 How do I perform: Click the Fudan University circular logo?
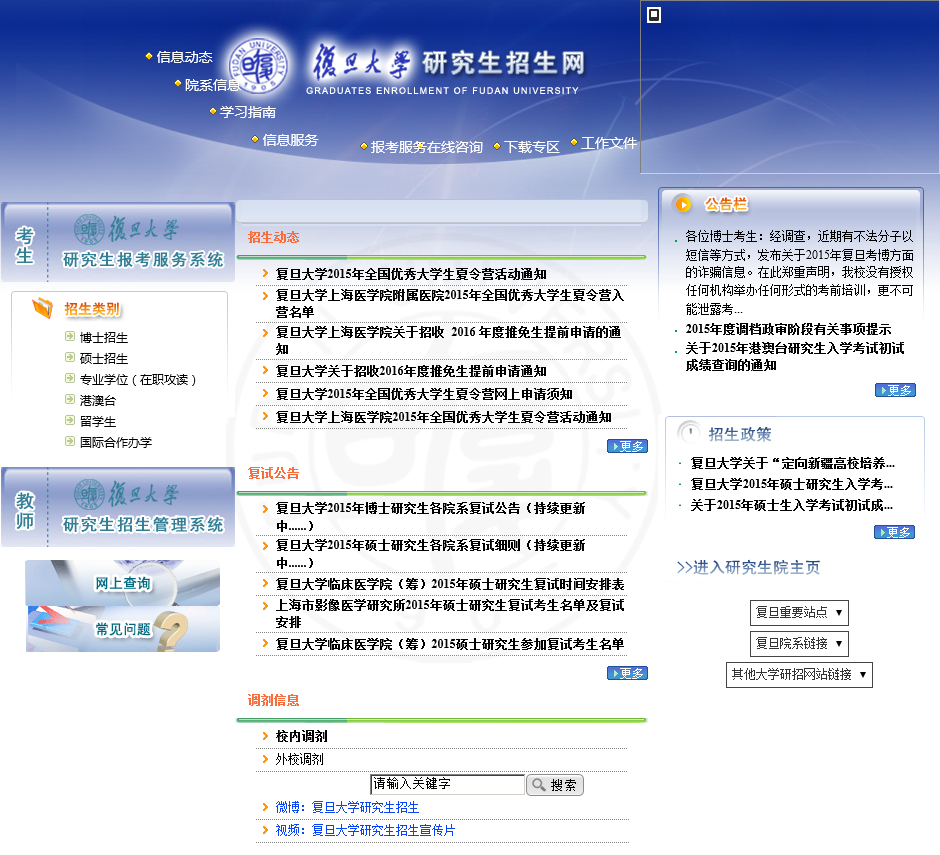click(x=259, y=66)
